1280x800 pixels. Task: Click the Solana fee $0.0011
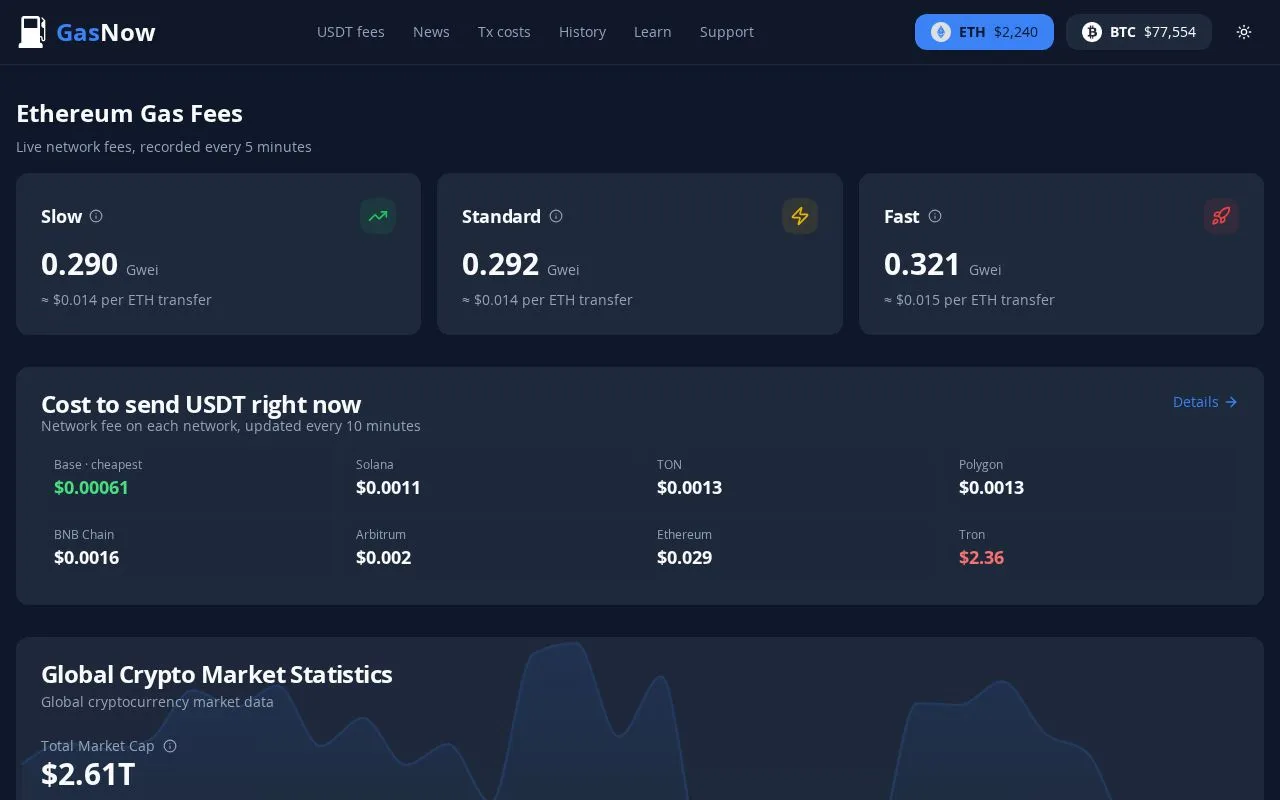coord(388,488)
